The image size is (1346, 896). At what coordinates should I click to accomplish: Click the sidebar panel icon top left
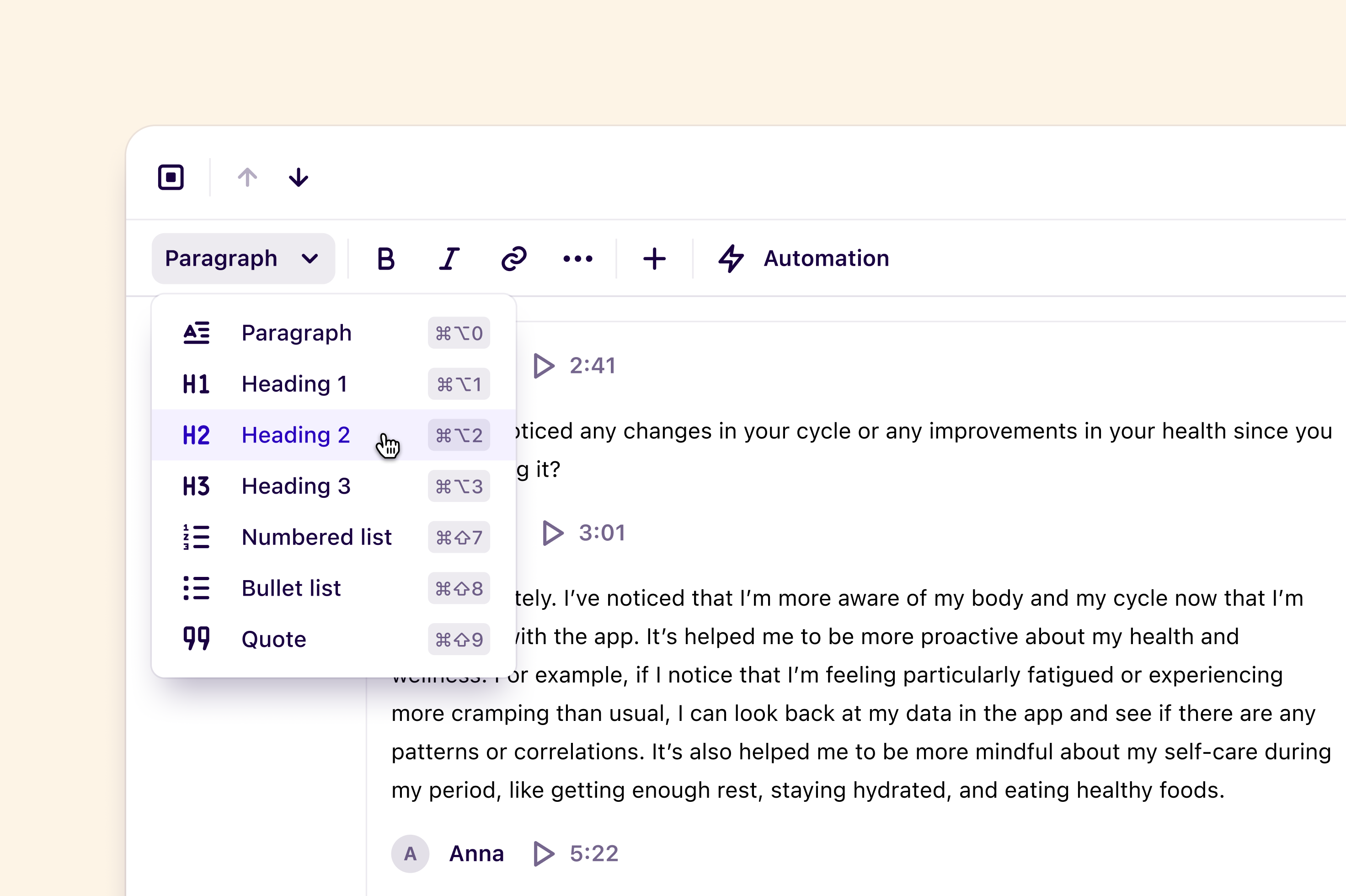170,177
